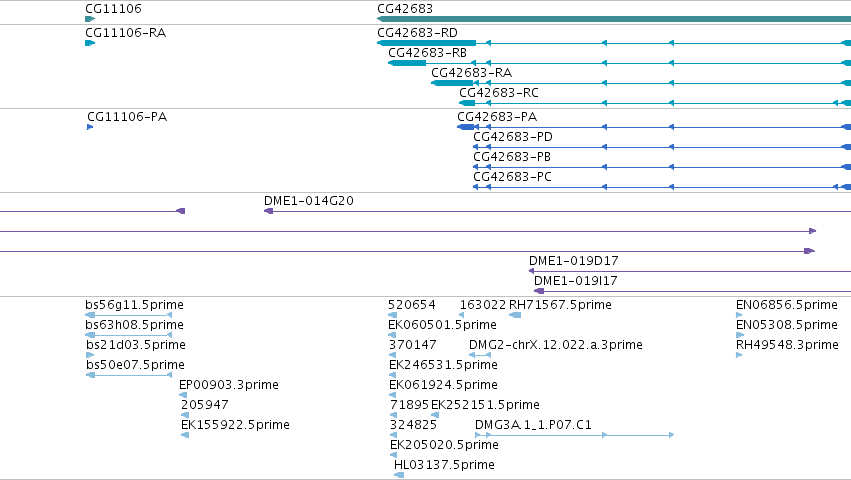Select the EN06856.5prime label

(x=787, y=305)
